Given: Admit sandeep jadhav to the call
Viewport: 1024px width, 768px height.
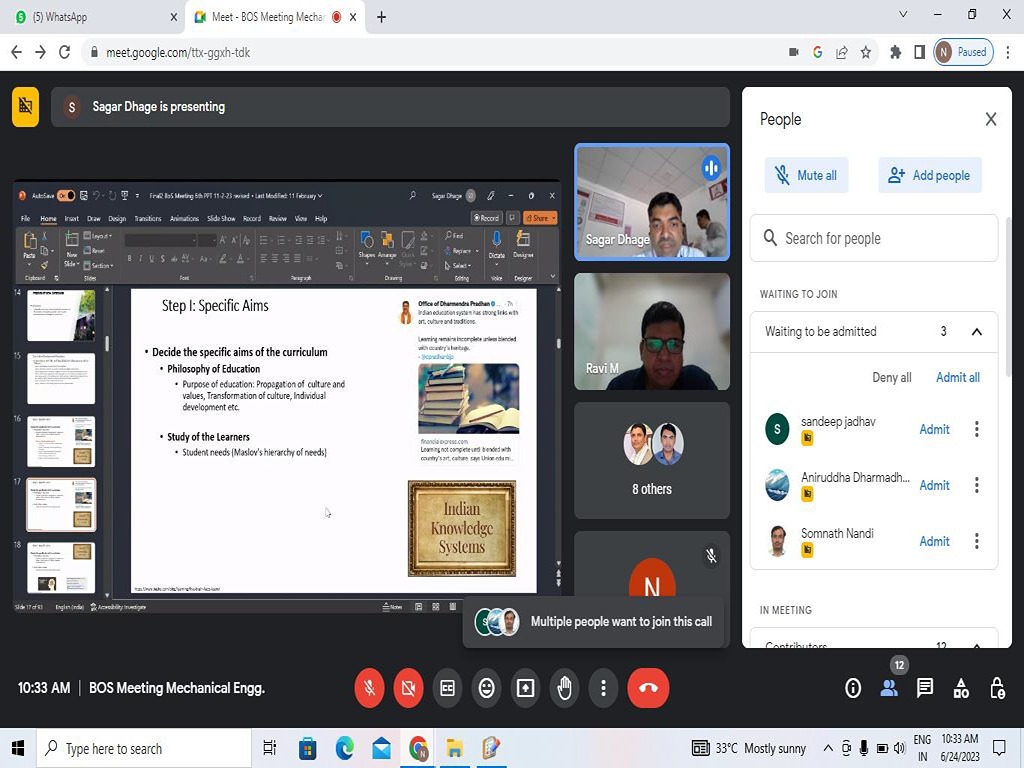Looking at the screenshot, I should [935, 429].
